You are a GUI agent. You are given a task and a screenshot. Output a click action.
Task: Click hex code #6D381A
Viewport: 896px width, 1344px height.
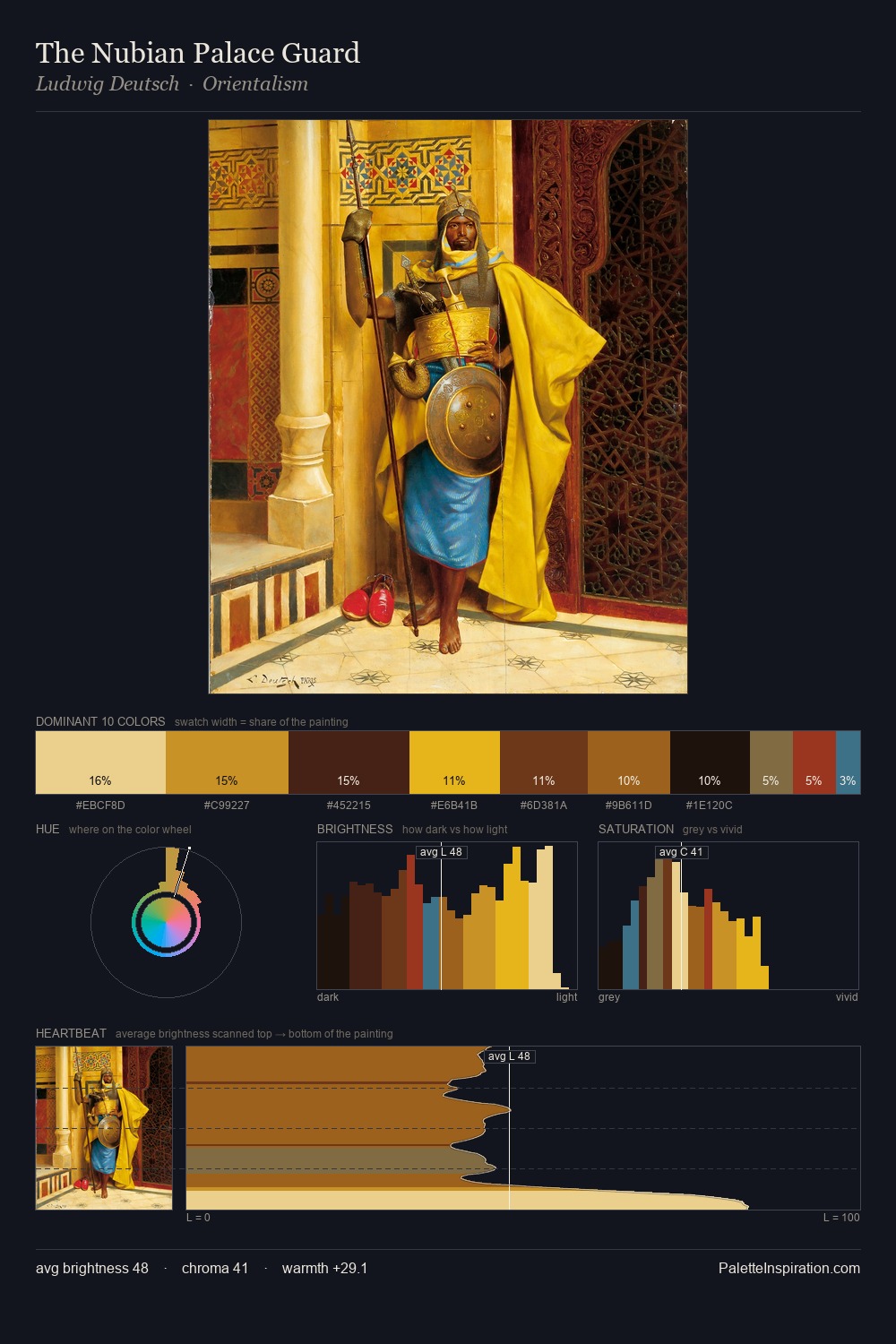(x=544, y=806)
